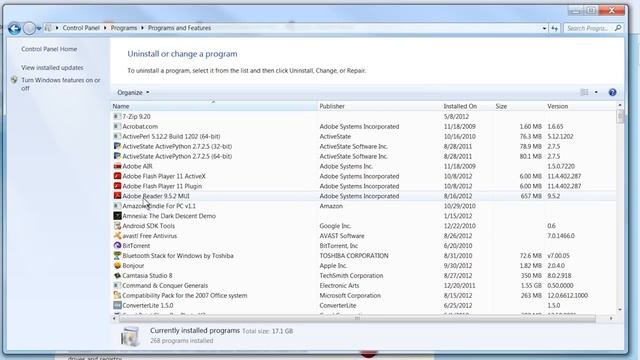Click the 1.55 GB size cell

[x=531, y=285]
